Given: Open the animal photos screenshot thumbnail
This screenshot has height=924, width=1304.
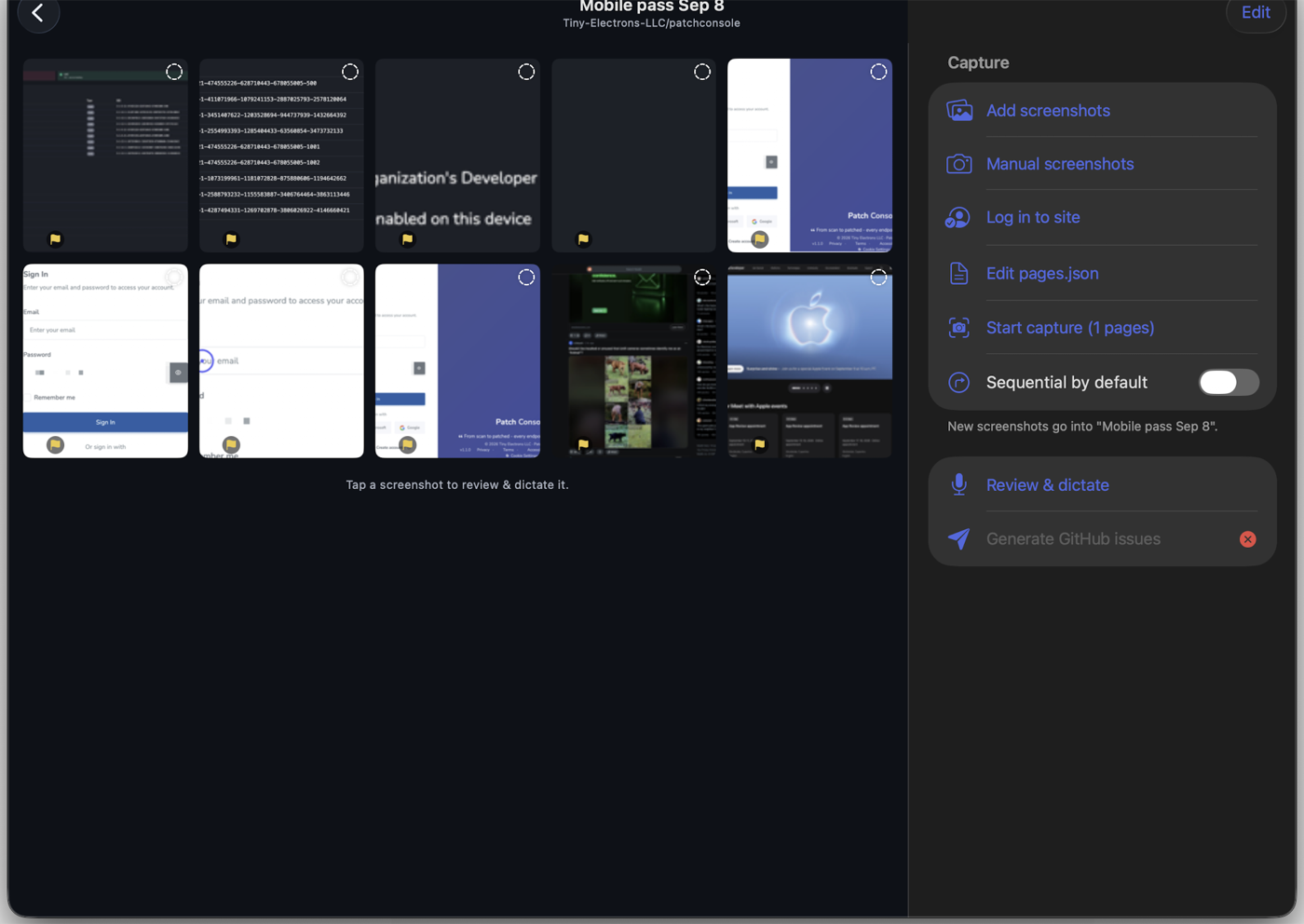Looking at the screenshot, I should tap(633, 360).
